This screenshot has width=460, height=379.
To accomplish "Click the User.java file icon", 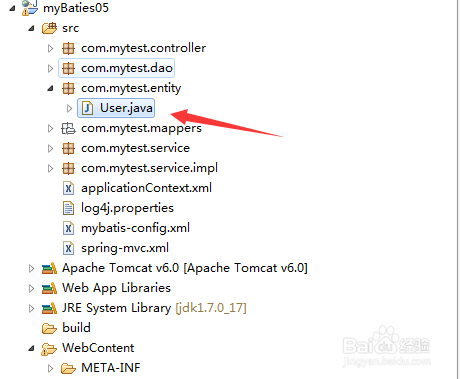I will [x=87, y=108].
